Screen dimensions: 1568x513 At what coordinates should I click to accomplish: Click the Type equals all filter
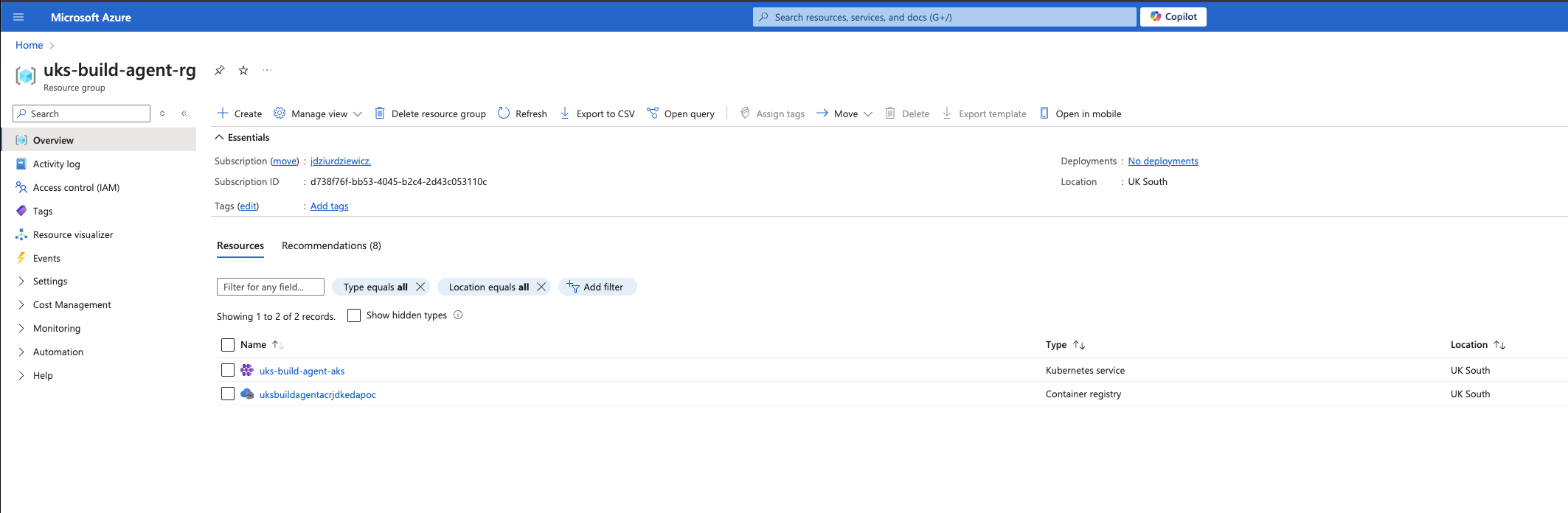[375, 287]
